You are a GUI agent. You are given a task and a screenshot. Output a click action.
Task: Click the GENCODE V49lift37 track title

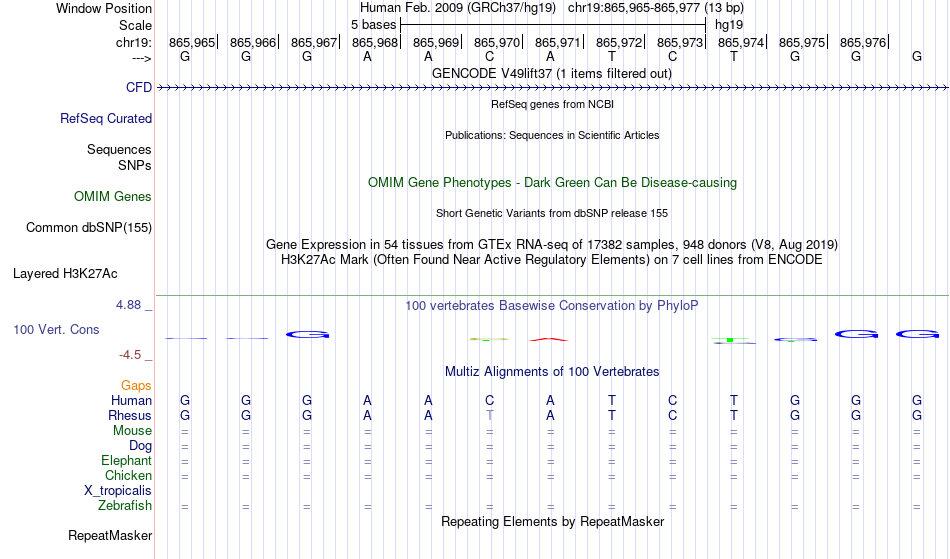click(552, 73)
